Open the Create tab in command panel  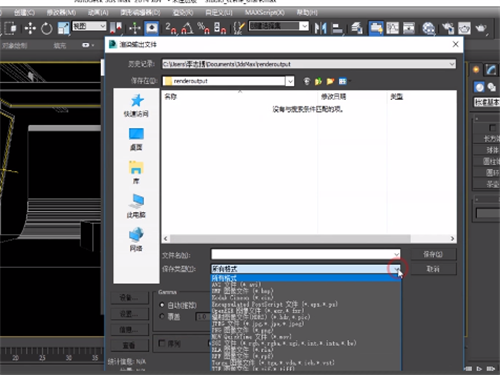[x=476, y=70]
